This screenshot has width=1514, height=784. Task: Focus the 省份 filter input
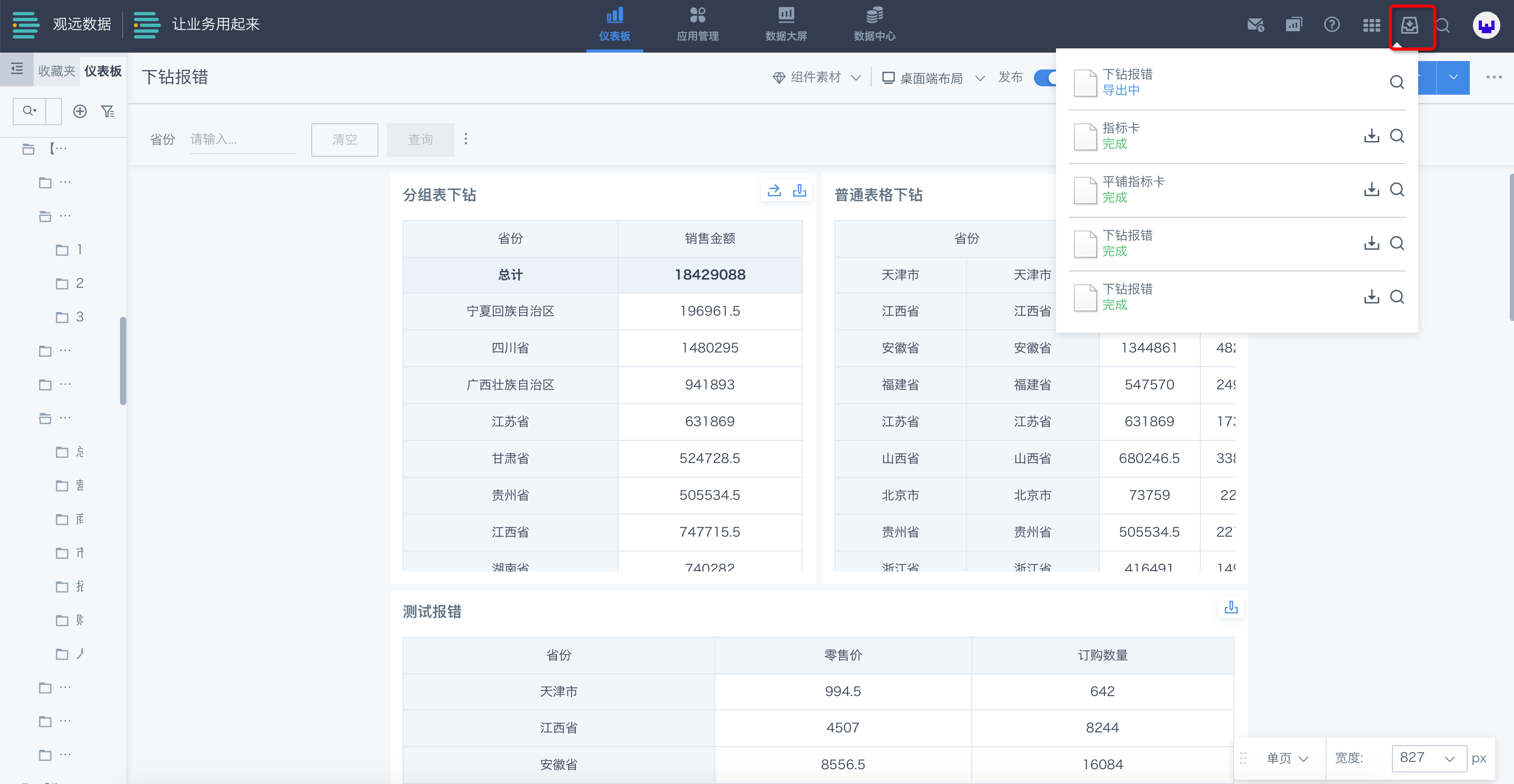(x=242, y=139)
